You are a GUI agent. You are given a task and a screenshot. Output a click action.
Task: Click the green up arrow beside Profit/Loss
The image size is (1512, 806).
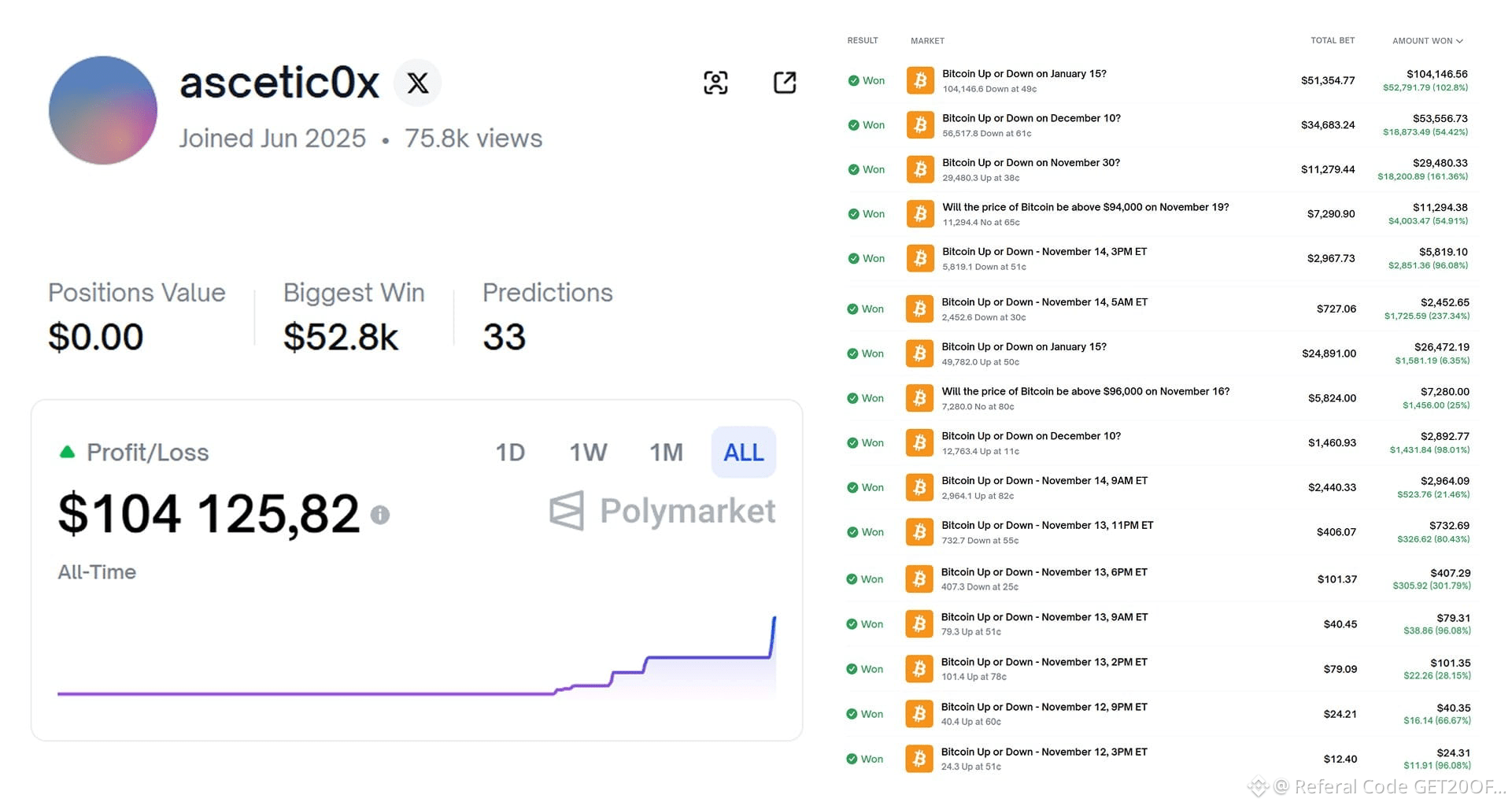tap(67, 451)
